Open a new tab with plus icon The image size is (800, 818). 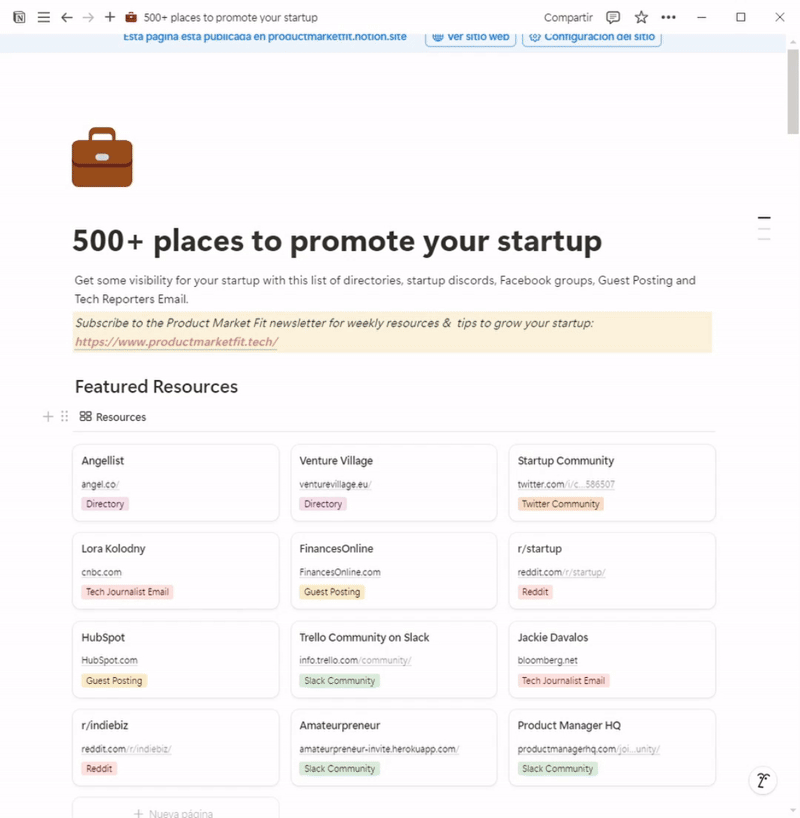(x=110, y=17)
